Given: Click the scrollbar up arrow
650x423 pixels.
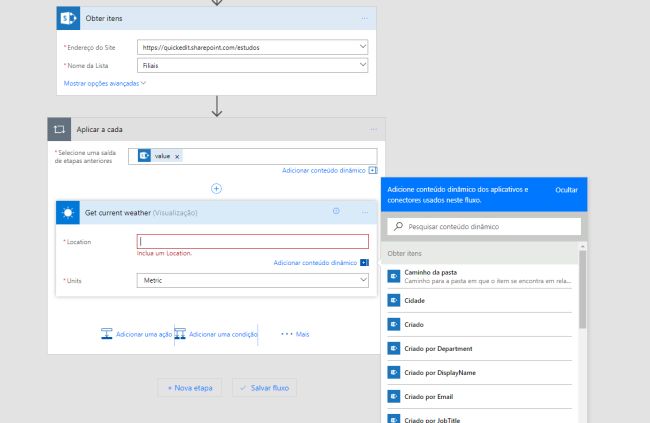Looking at the screenshot, I should click(x=582, y=246).
